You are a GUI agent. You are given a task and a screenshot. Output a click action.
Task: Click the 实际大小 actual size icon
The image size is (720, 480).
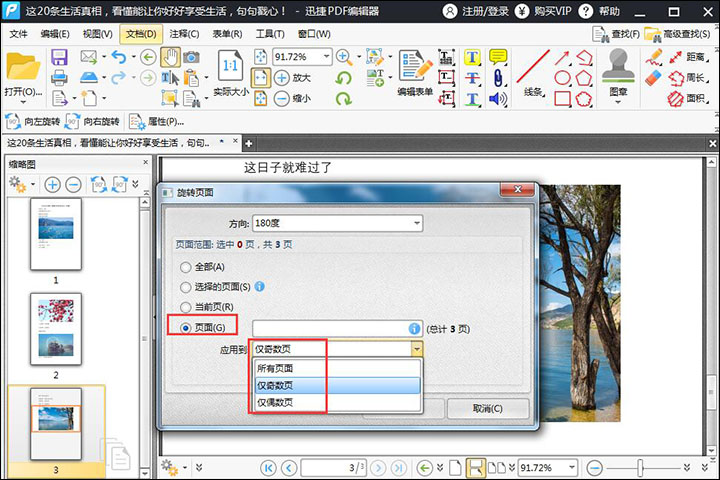tap(229, 68)
